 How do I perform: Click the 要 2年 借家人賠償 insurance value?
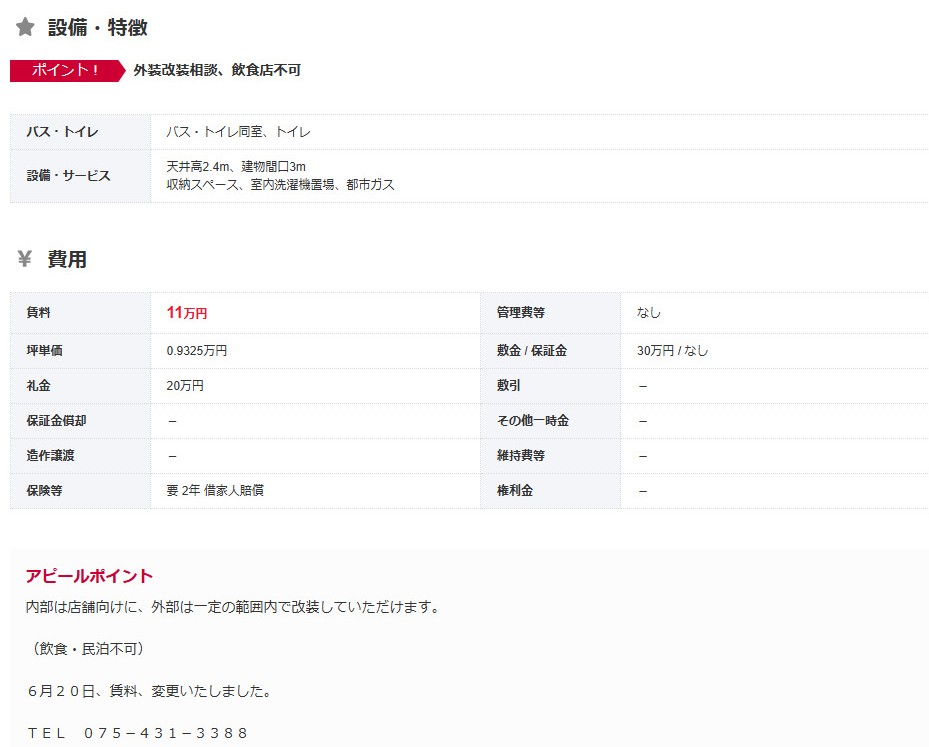point(215,491)
